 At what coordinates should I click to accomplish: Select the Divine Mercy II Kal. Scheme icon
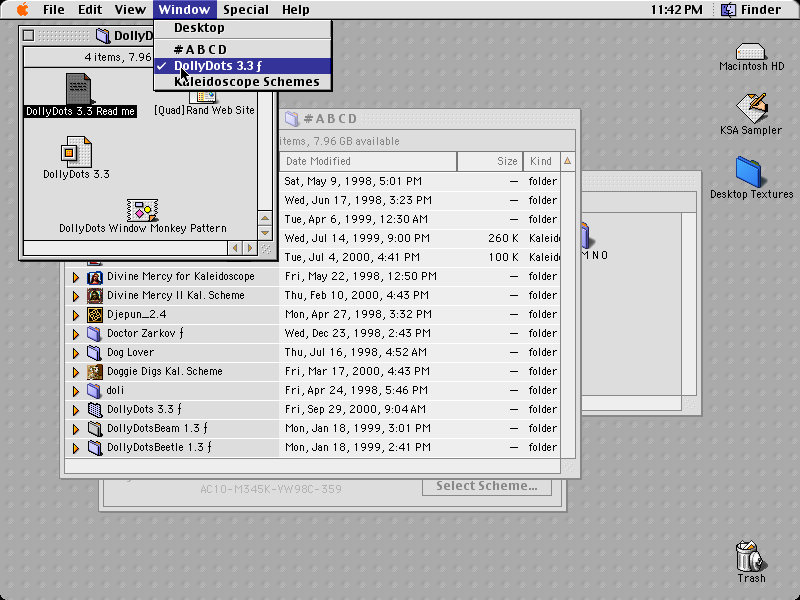(94, 296)
